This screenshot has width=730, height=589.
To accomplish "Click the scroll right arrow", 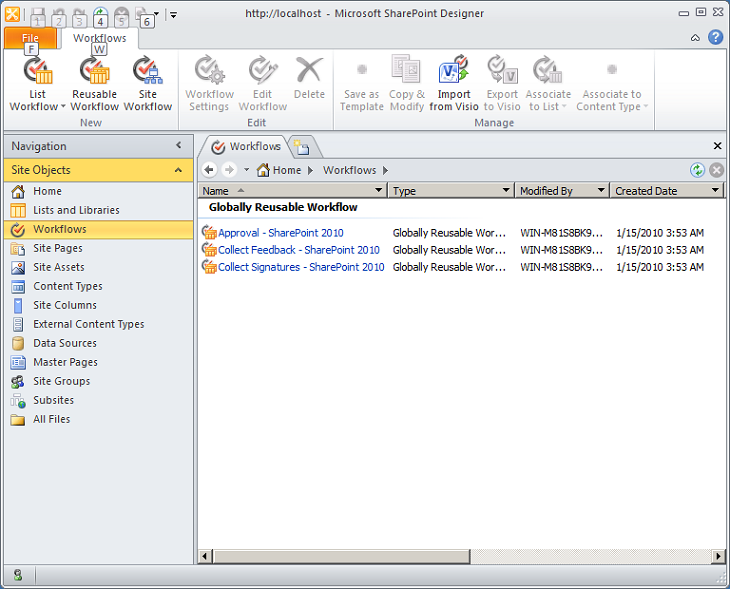I will click(718, 556).
